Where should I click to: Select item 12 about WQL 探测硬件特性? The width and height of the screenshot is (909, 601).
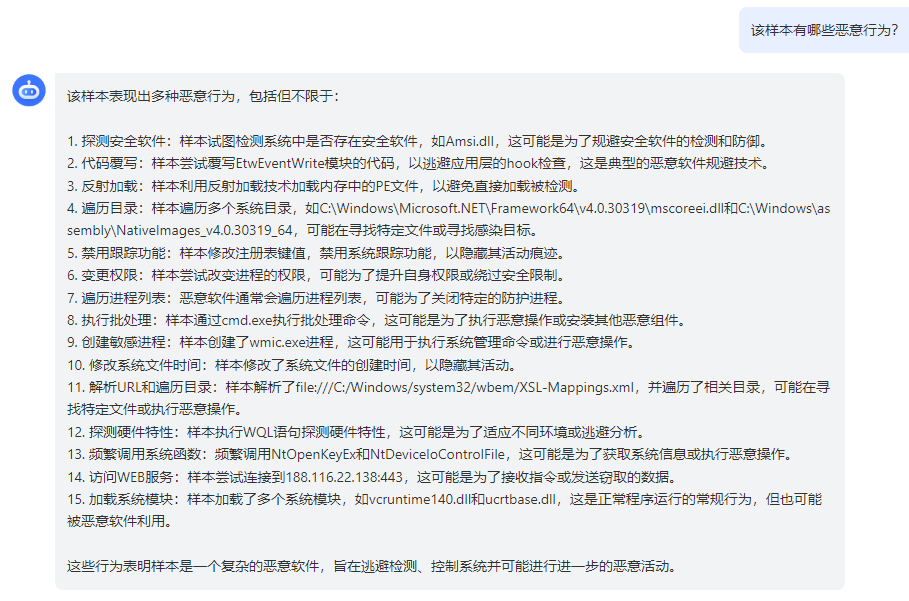(357, 433)
